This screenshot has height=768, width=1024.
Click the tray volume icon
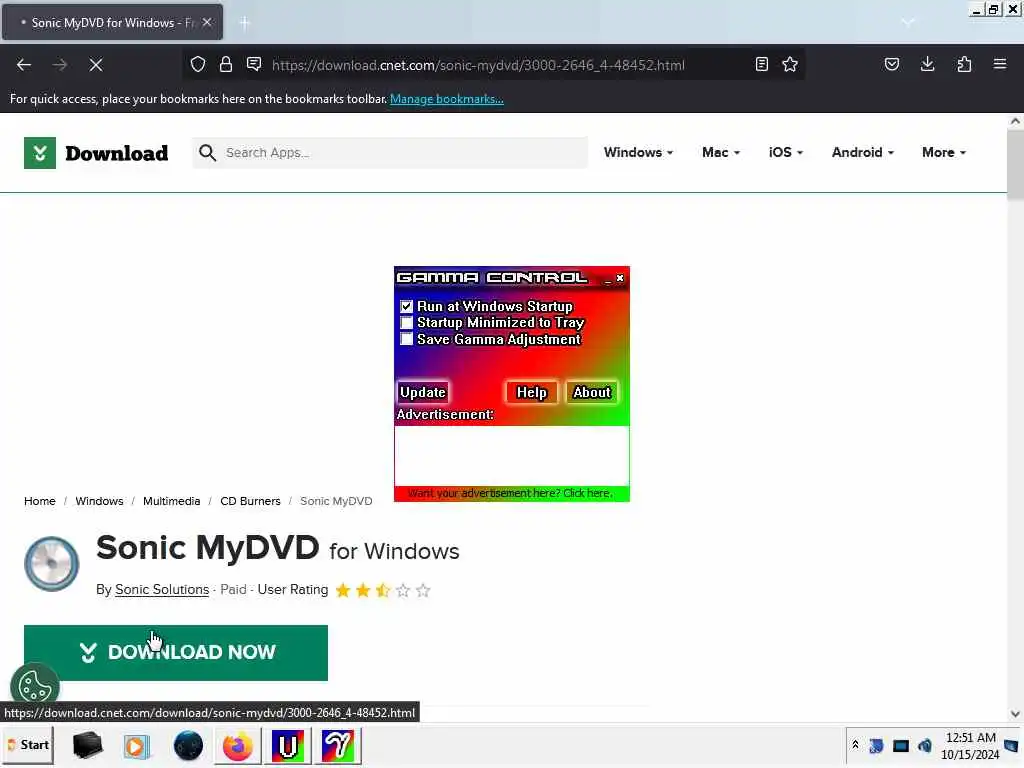click(925, 745)
